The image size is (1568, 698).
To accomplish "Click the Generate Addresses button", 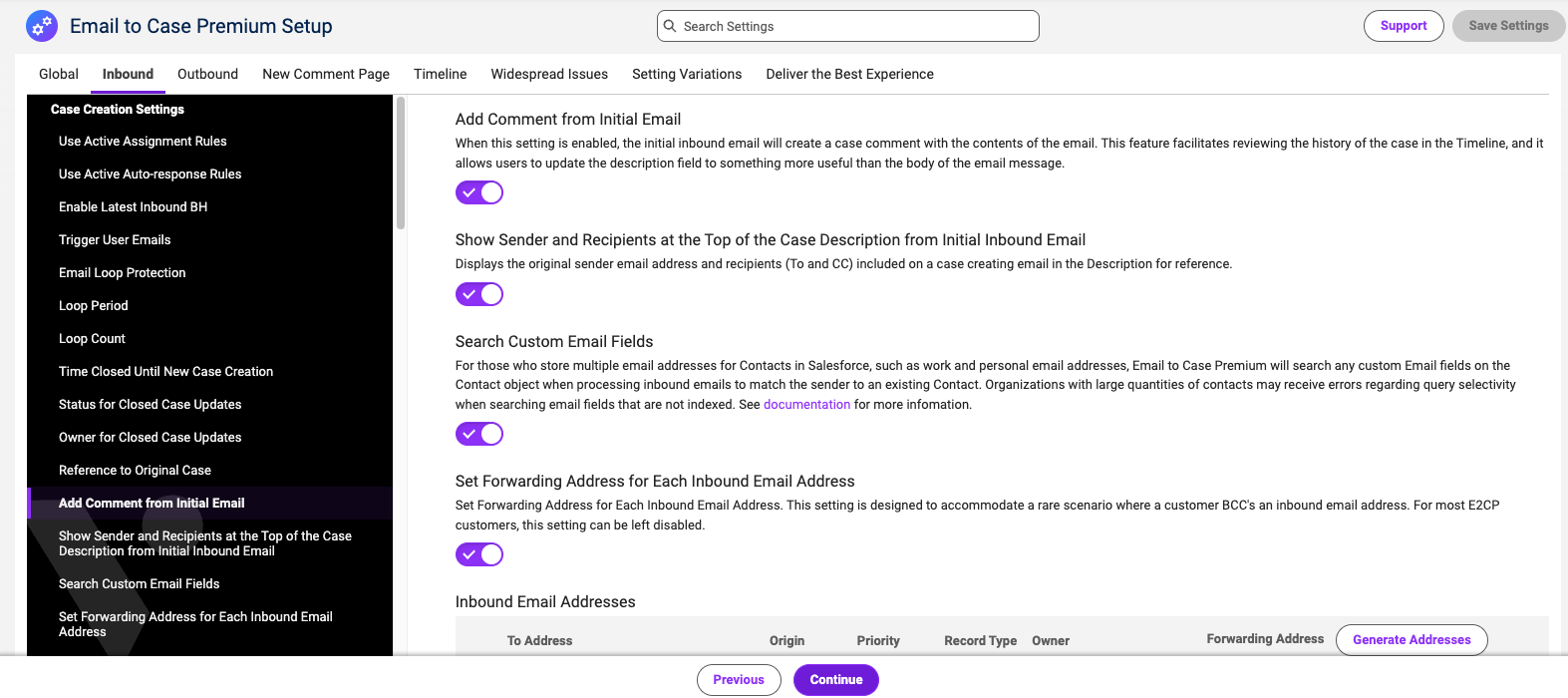I will point(1411,640).
